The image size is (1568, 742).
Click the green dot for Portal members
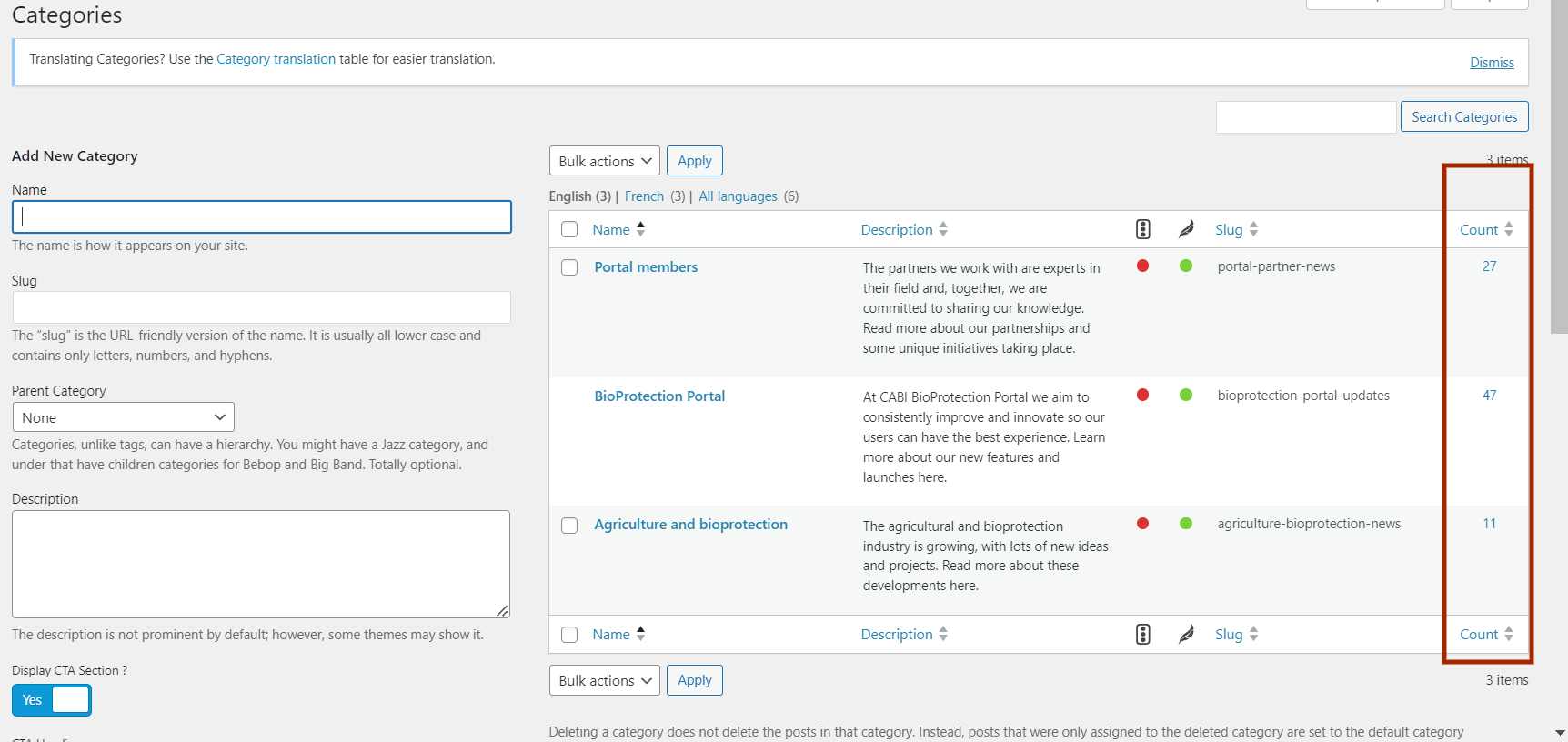pos(1186,266)
